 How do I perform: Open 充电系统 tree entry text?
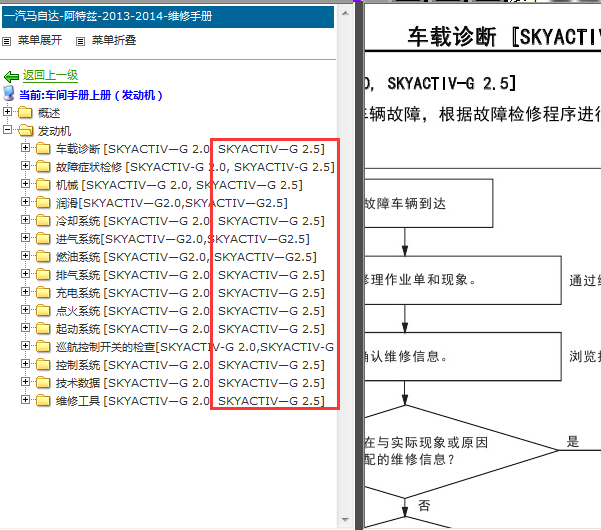pos(190,293)
